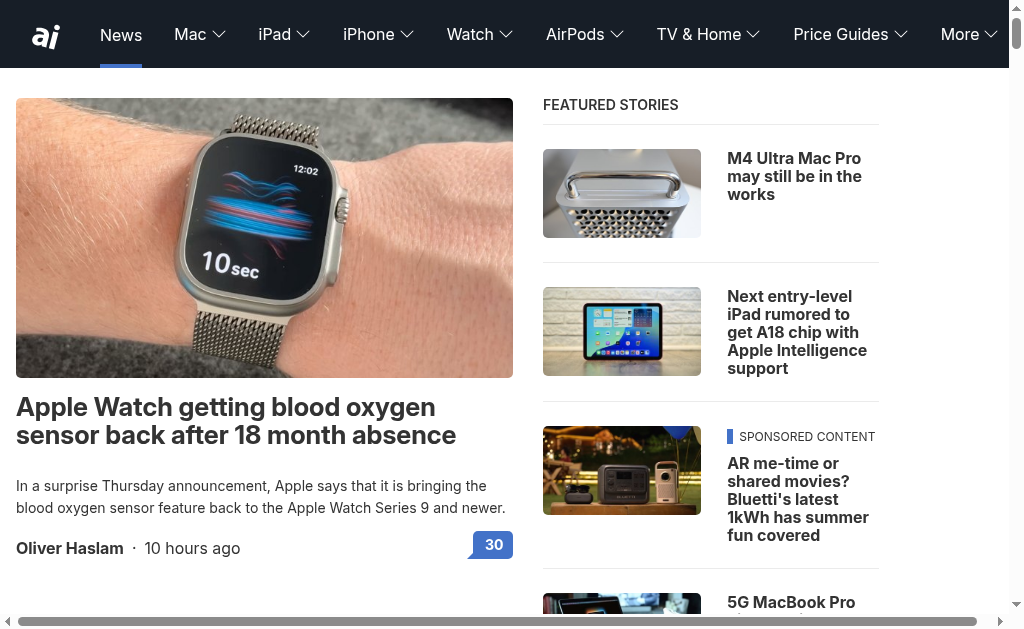Expand the AirPods menu chevron

[x=617, y=34]
